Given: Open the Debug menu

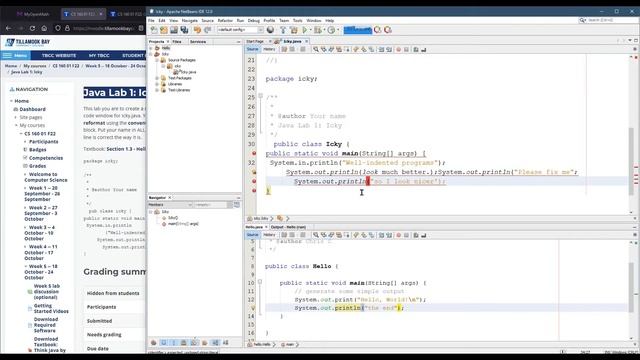Looking at the screenshot, I should [x=253, y=20].
